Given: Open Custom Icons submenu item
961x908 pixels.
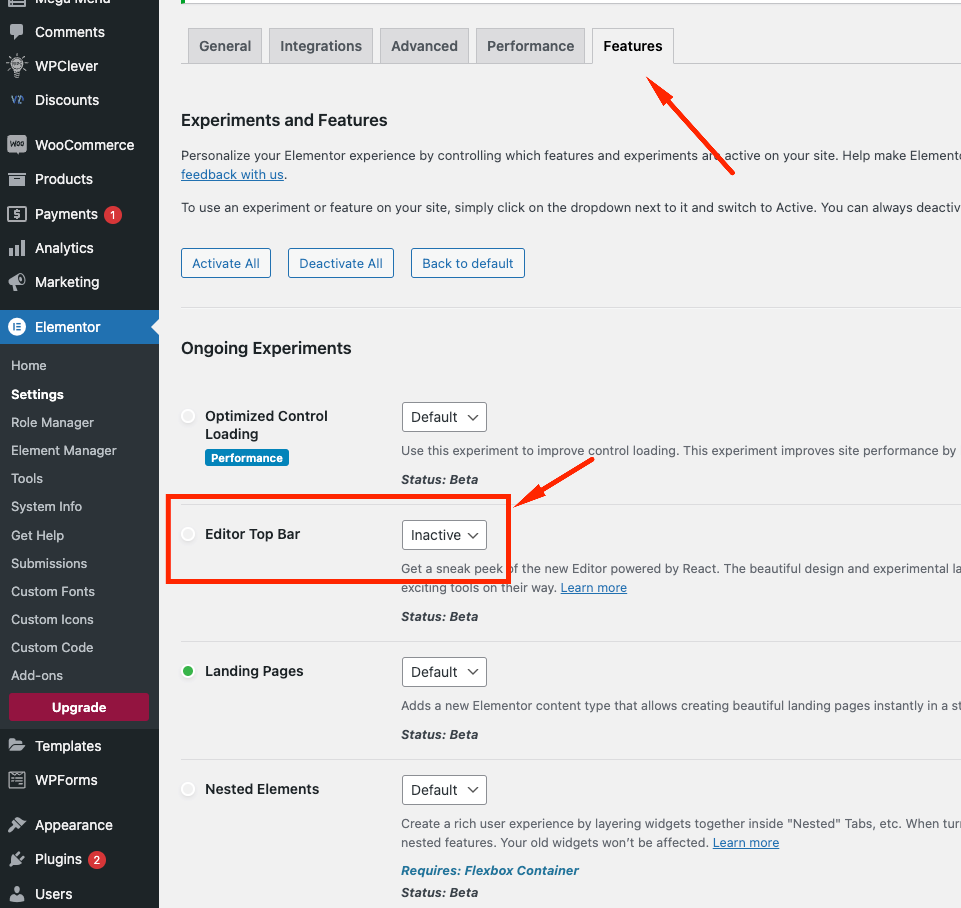Looking at the screenshot, I should coord(52,619).
